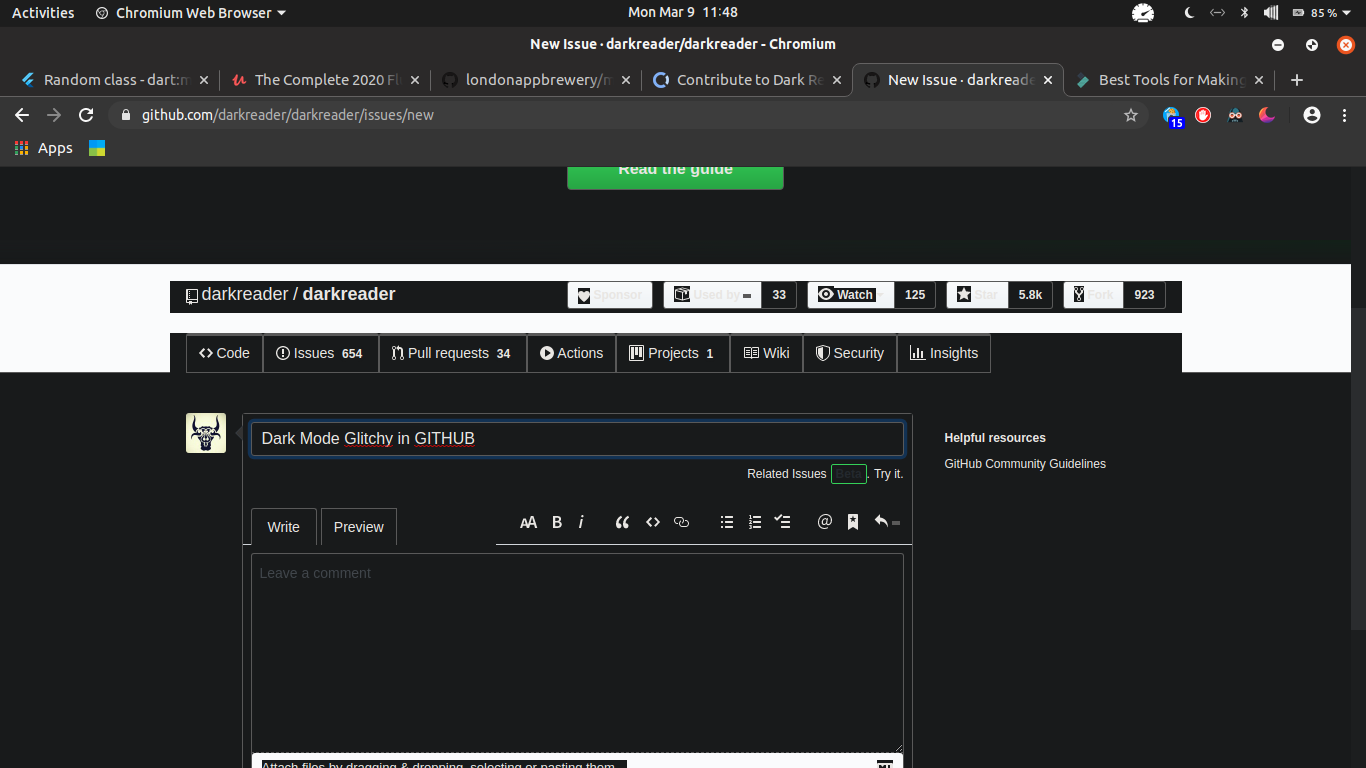Image resolution: width=1366 pixels, height=768 pixels.
Task: Open the red stop-hand adblock extension
Action: tap(1203, 115)
